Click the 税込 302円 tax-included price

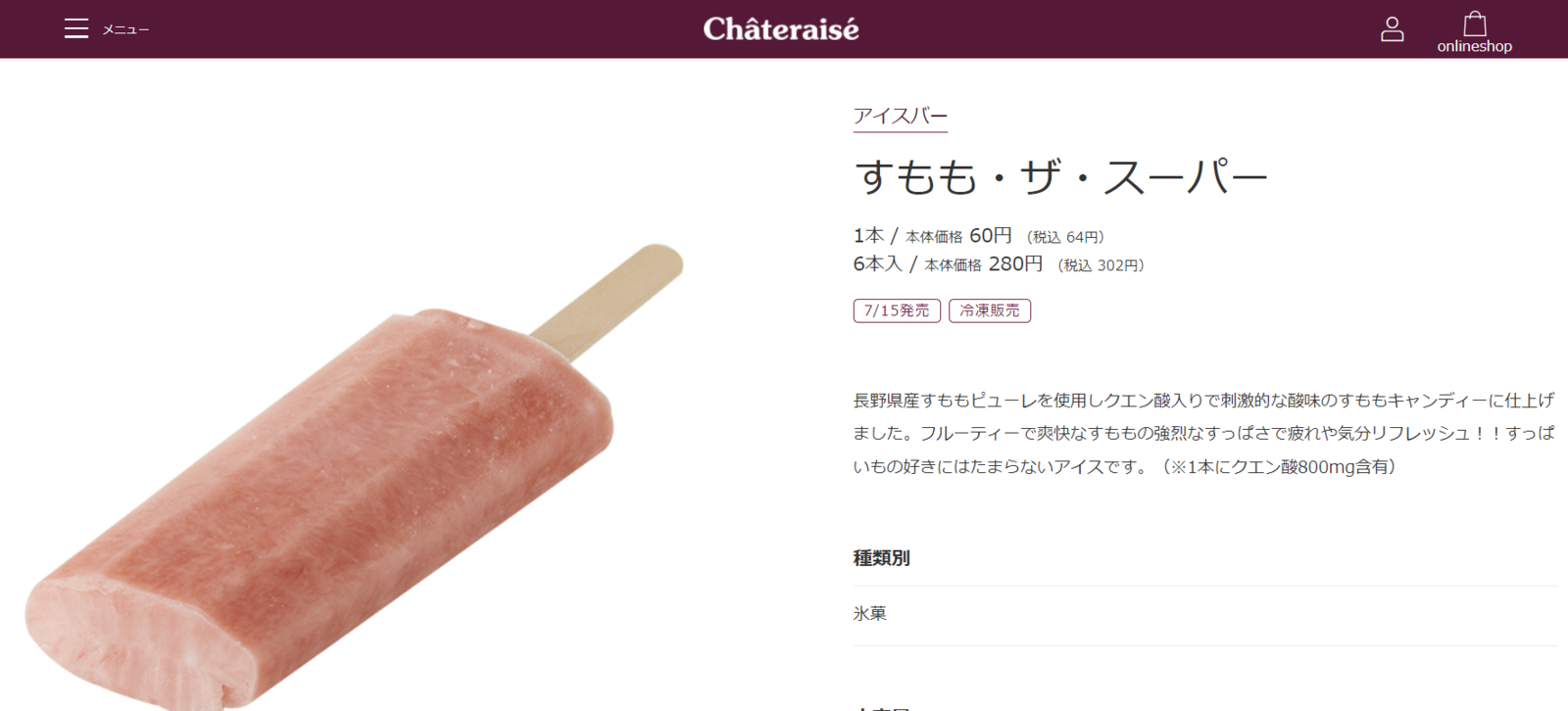click(1102, 265)
